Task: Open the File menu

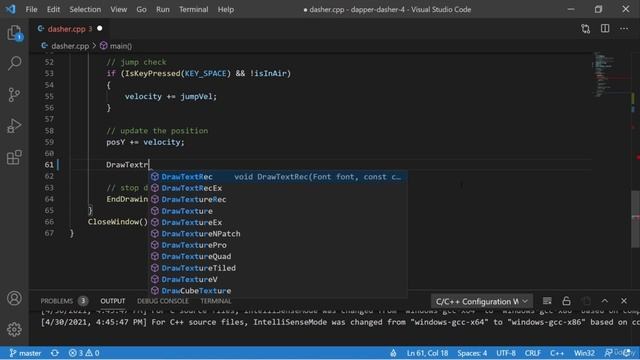Action: [x=31, y=9]
